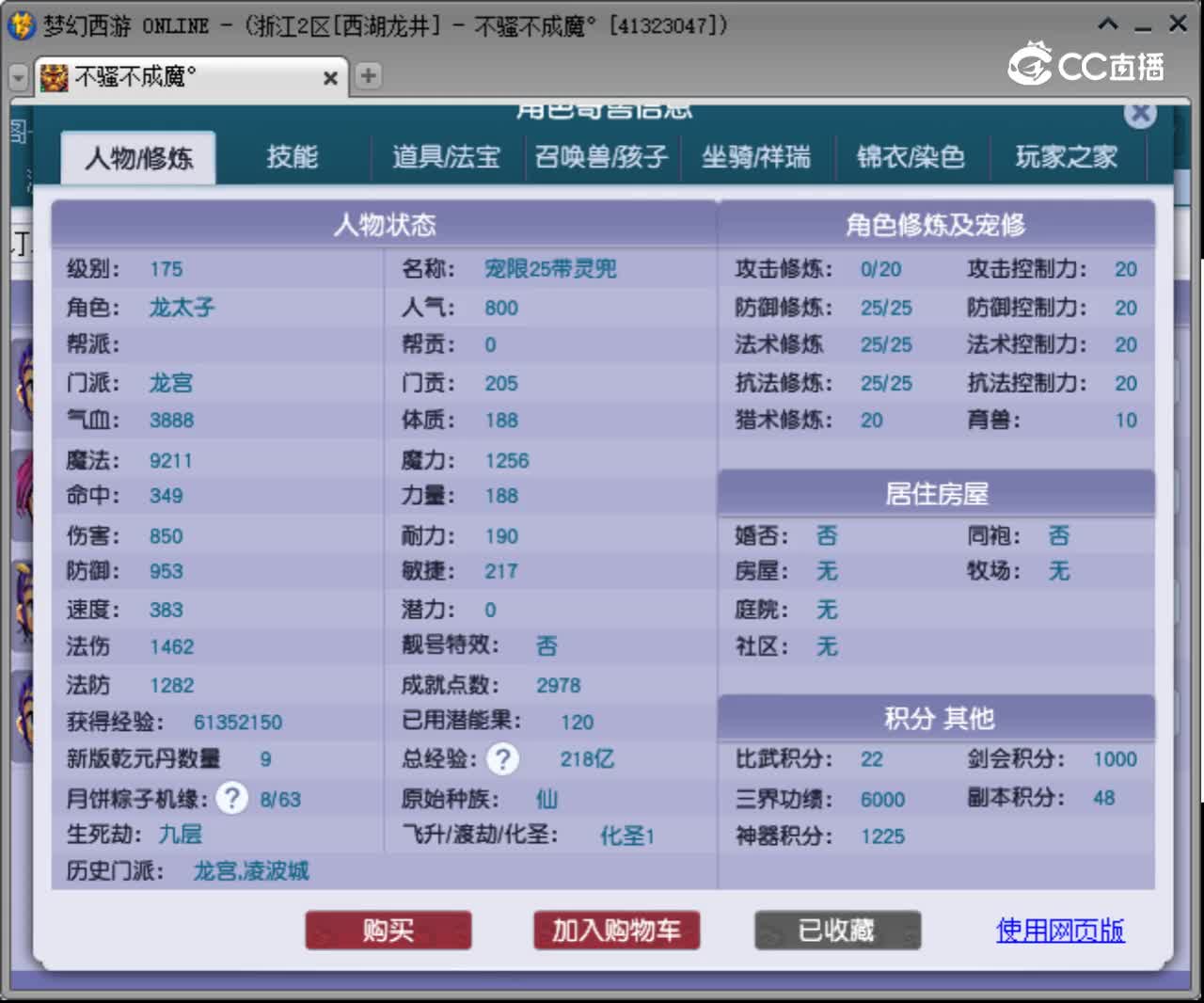Open the 月饼粽子机缘 question mark help

pyautogui.click(x=231, y=798)
